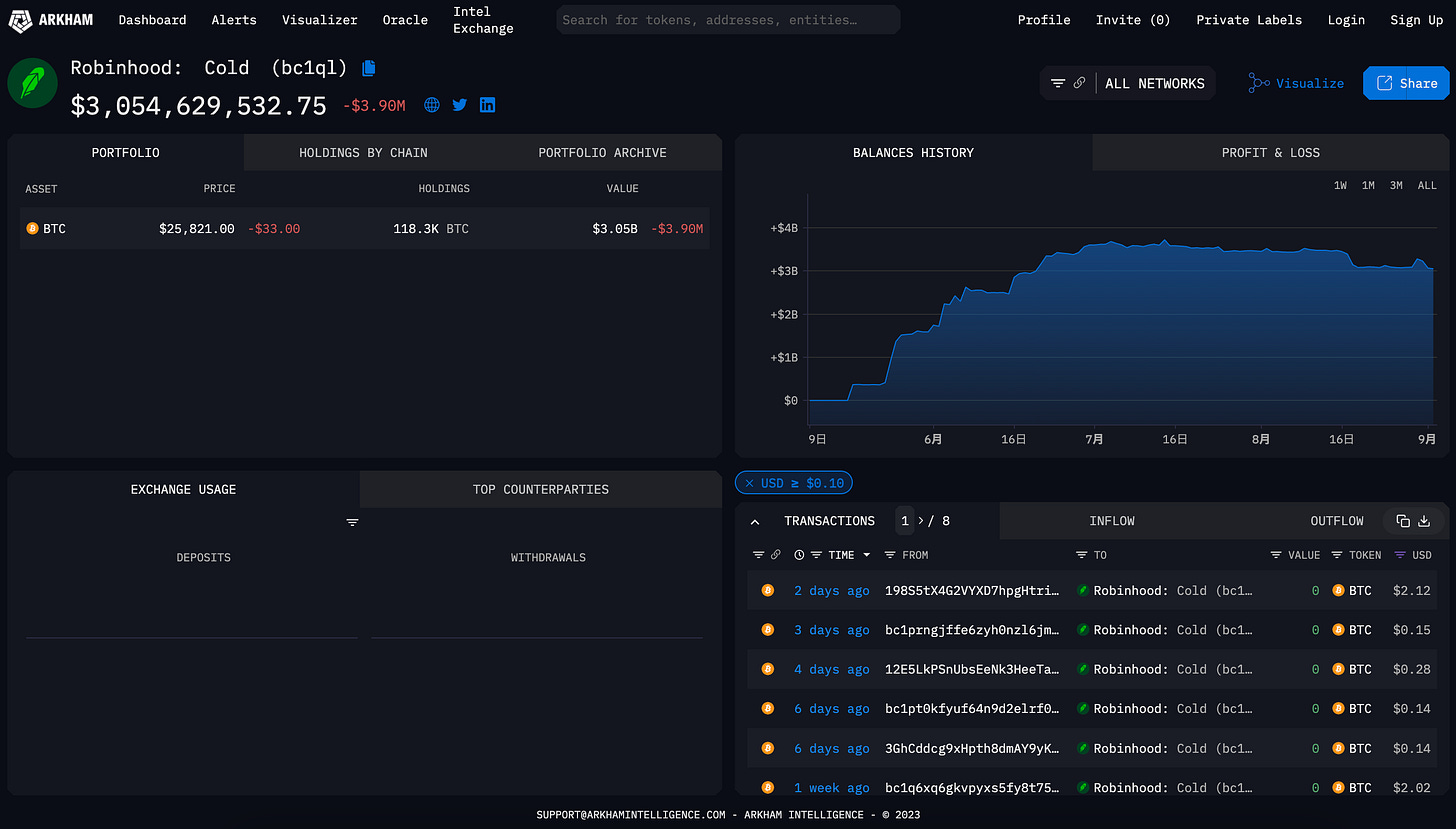Set chart range to ALL
This screenshot has height=829, width=1456.
click(1427, 185)
